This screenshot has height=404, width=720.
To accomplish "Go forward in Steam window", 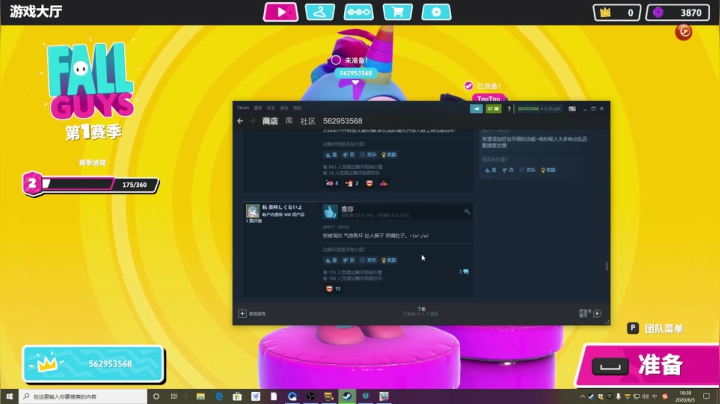I will (252, 121).
